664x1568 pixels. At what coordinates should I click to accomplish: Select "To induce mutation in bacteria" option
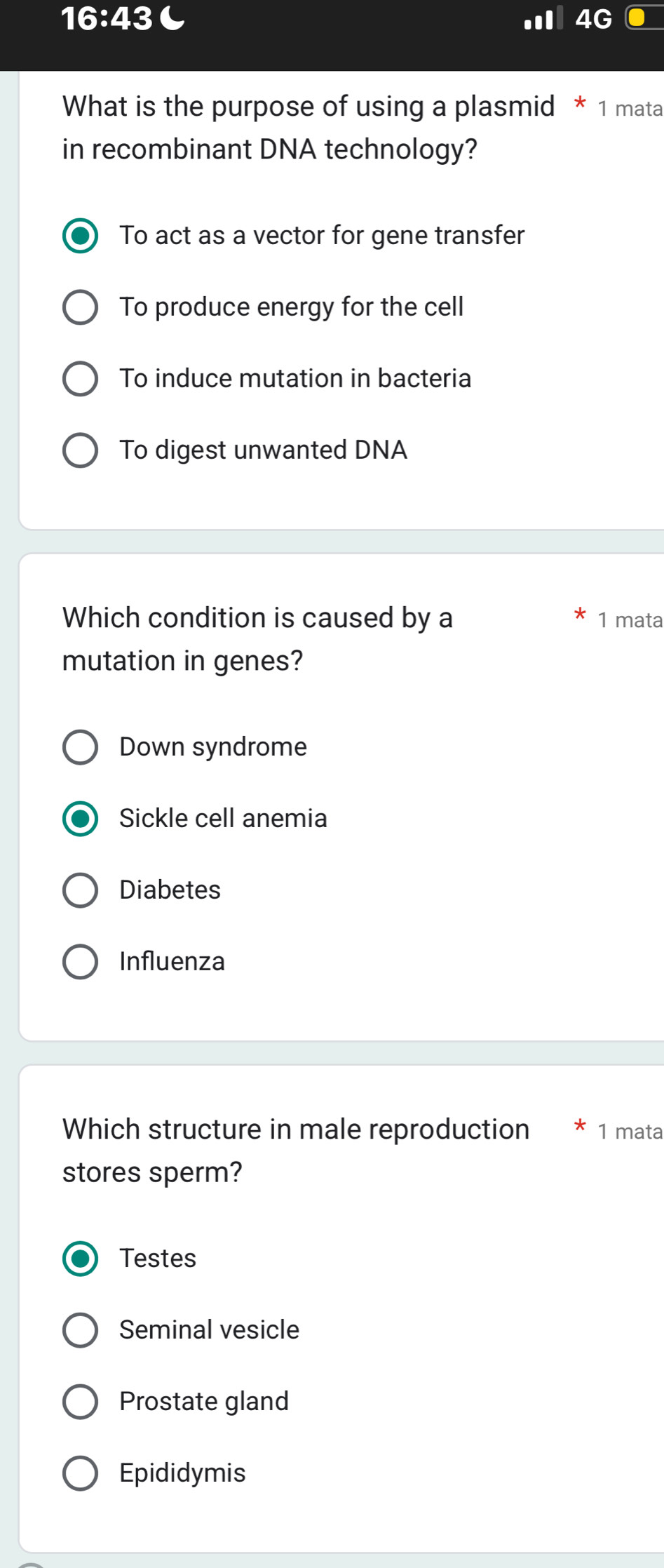(x=79, y=379)
